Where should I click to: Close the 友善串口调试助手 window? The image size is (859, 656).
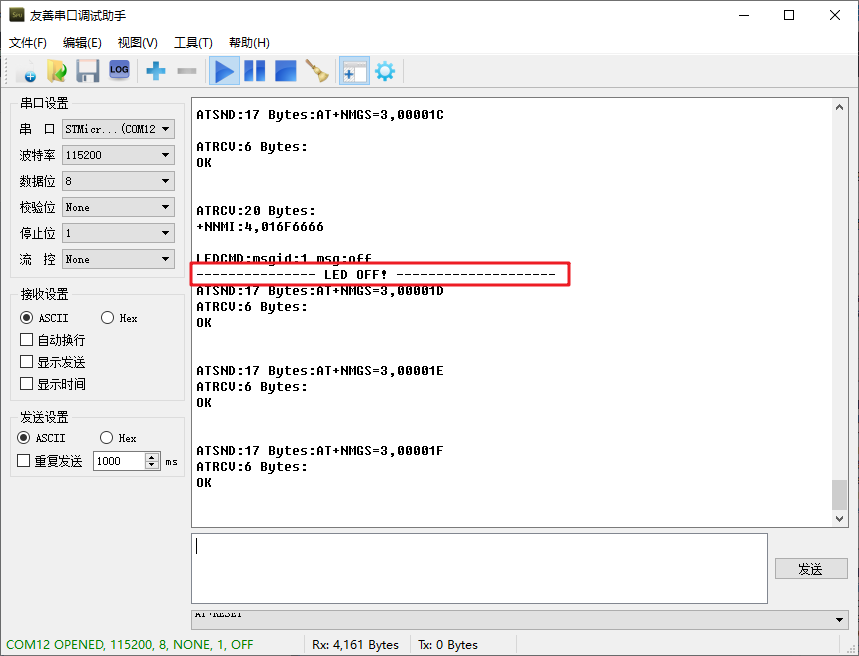[x=835, y=15]
